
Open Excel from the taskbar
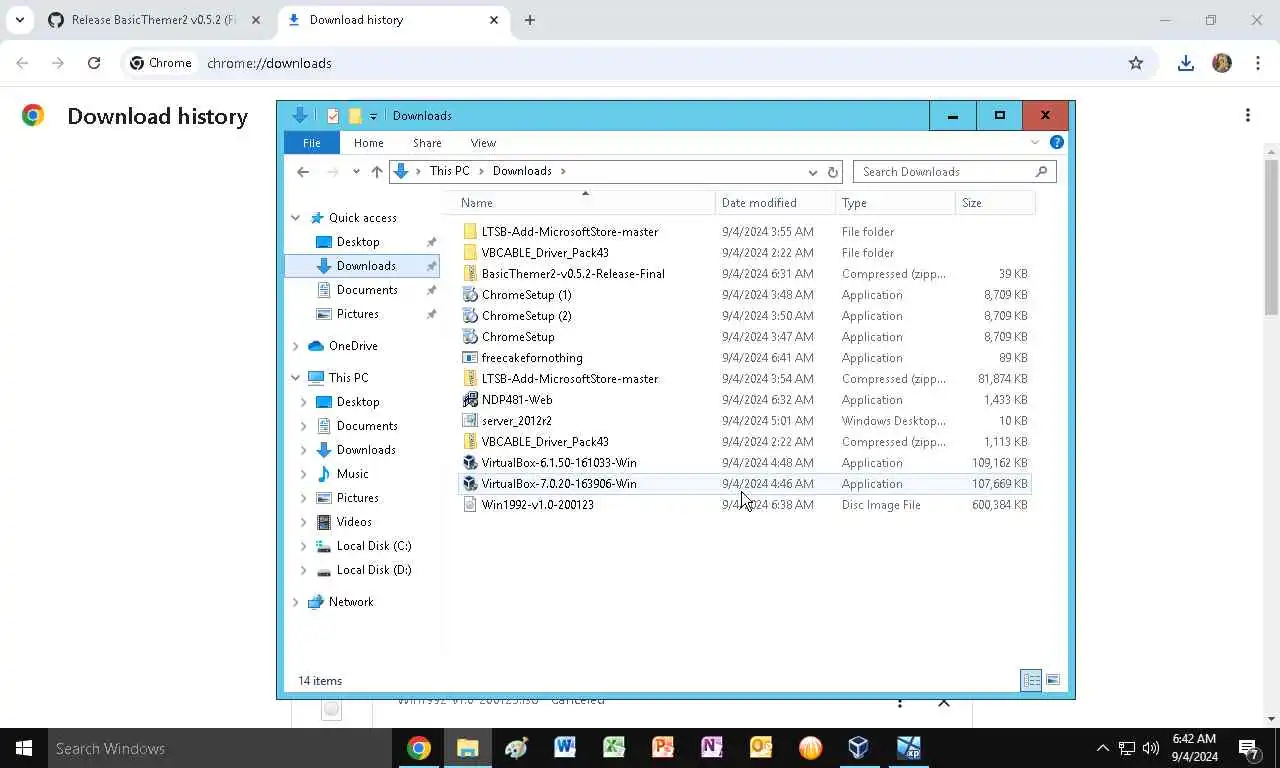[x=614, y=748]
